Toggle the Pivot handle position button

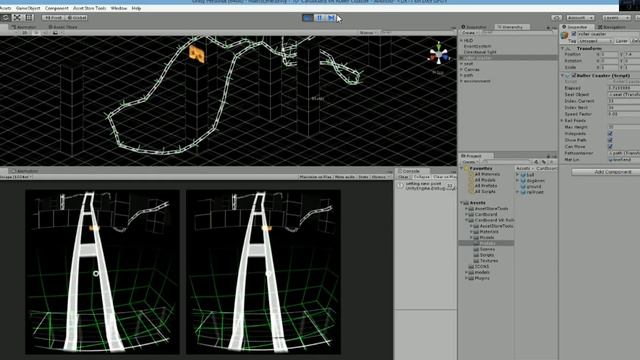[53, 18]
